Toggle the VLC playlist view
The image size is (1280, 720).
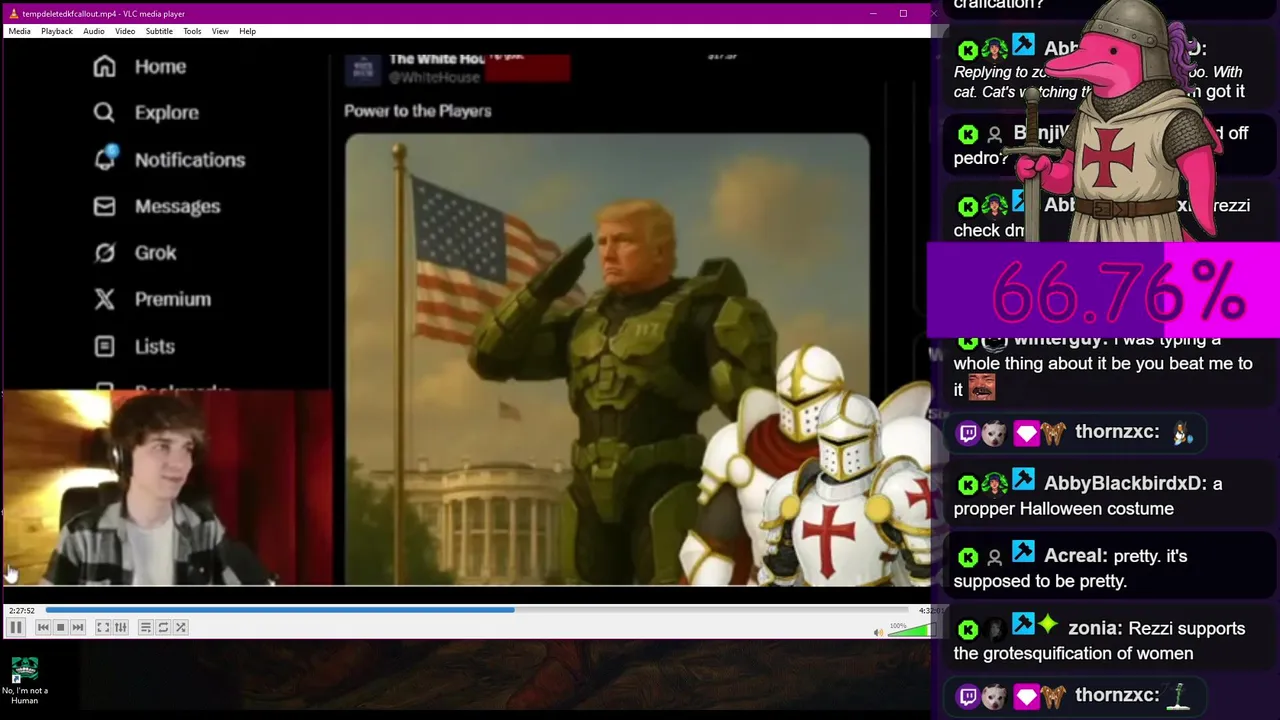click(145, 627)
